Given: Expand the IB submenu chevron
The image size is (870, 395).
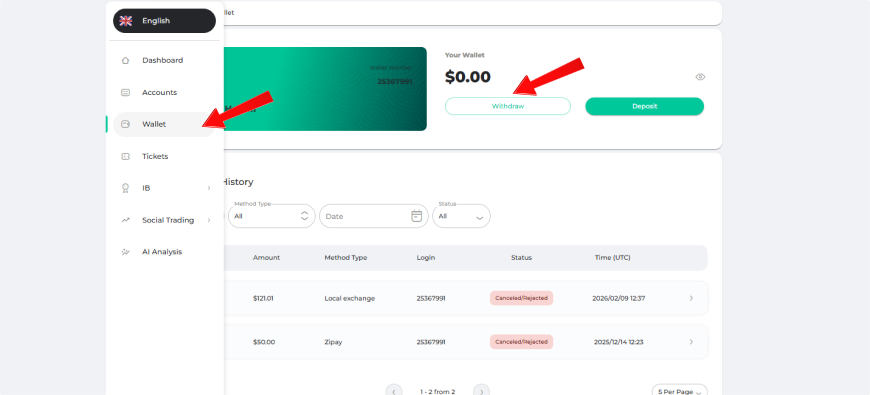Looking at the screenshot, I should point(209,188).
